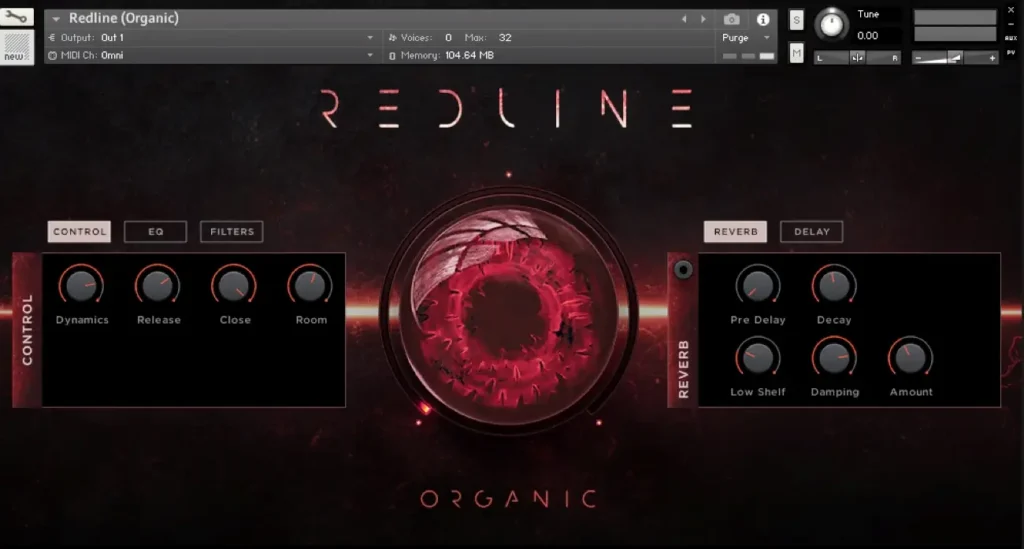Click the Pre Delay label text
Screen dimensions: 1024x549
click(x=758, y=320)
